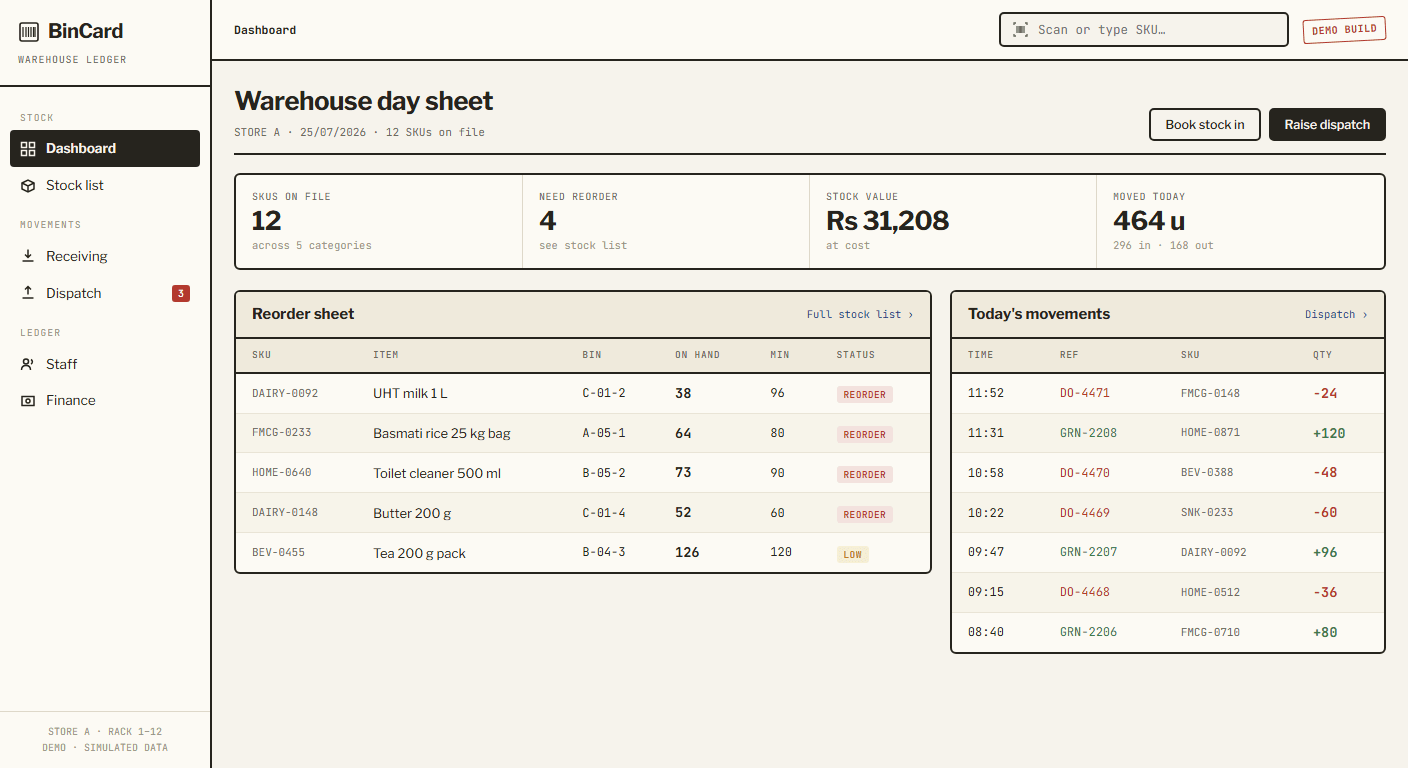Open movement ref DO-4468
The height and width of the screenshot is (768, 1408).
coord(1085,592)
